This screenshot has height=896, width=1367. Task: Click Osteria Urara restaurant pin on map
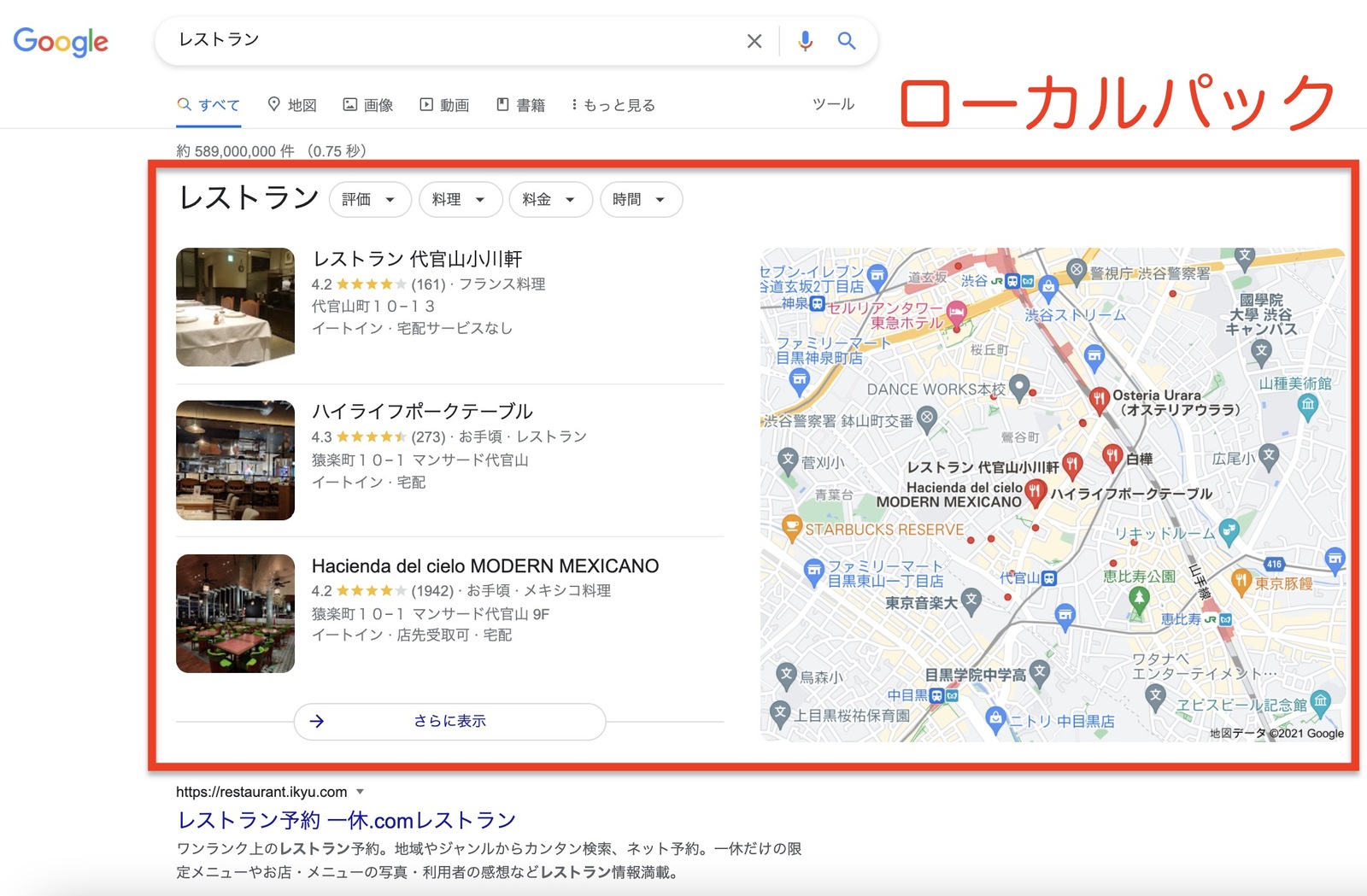tap(1100, 398)
